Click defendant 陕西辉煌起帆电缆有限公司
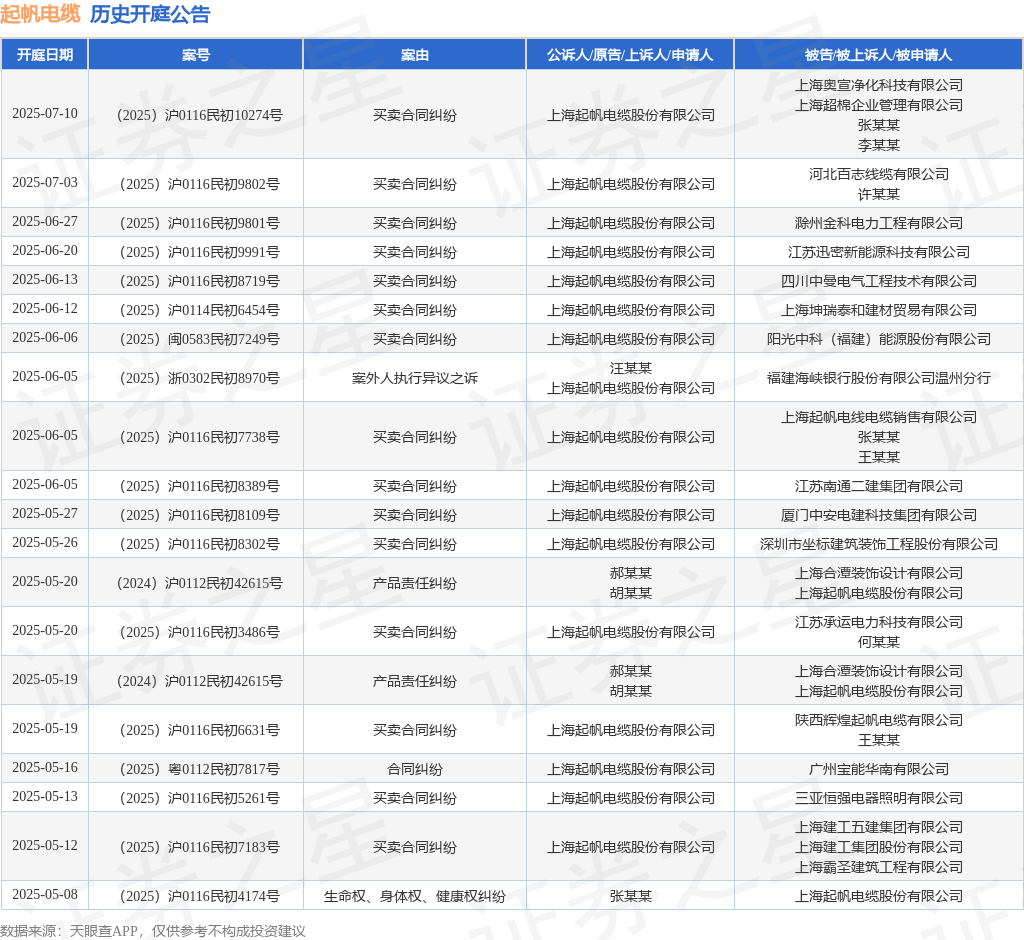Viewport: 1024px width, 940px height. (878, 721)
